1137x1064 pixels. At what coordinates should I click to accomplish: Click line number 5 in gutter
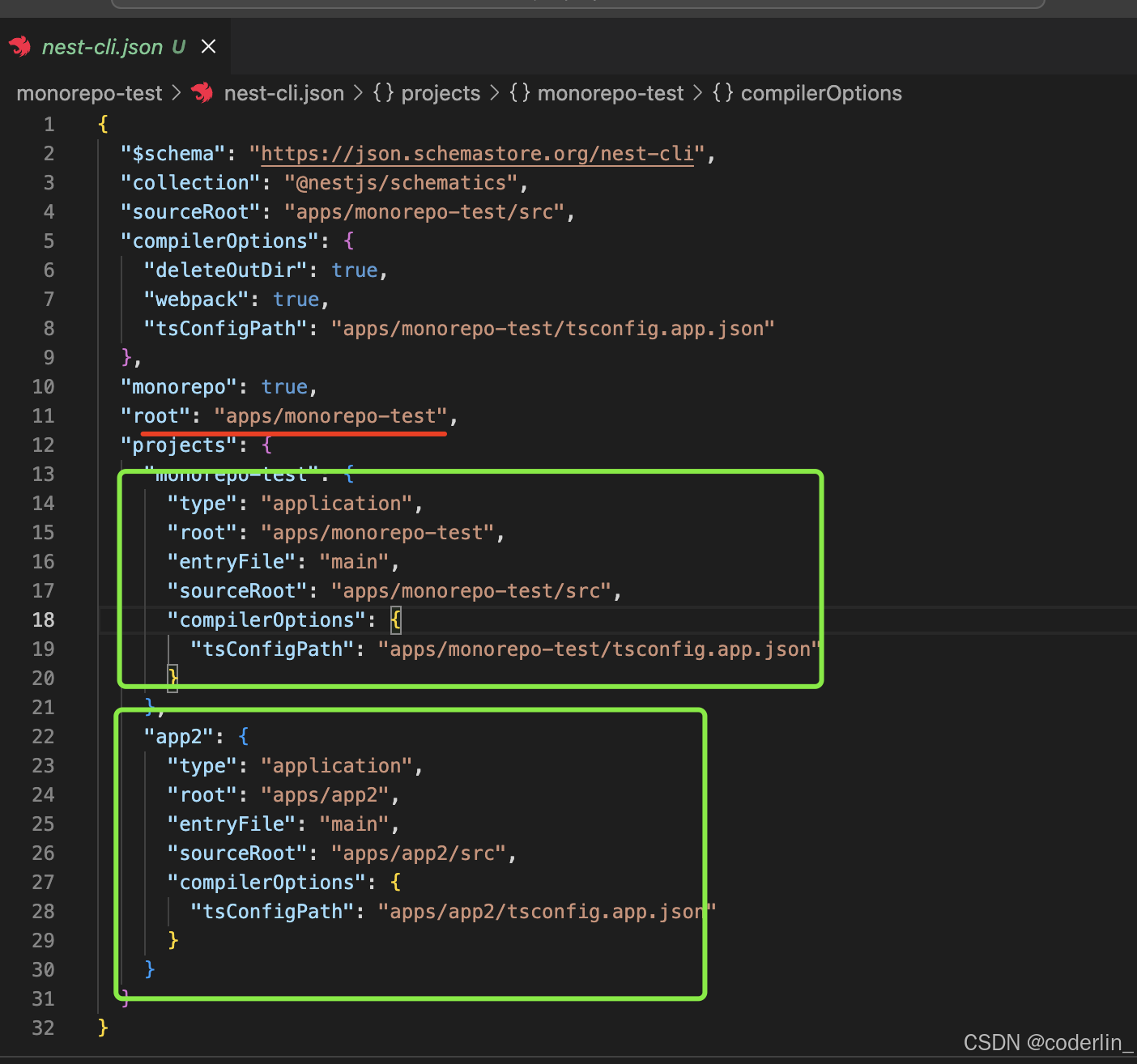pos(49,241)
